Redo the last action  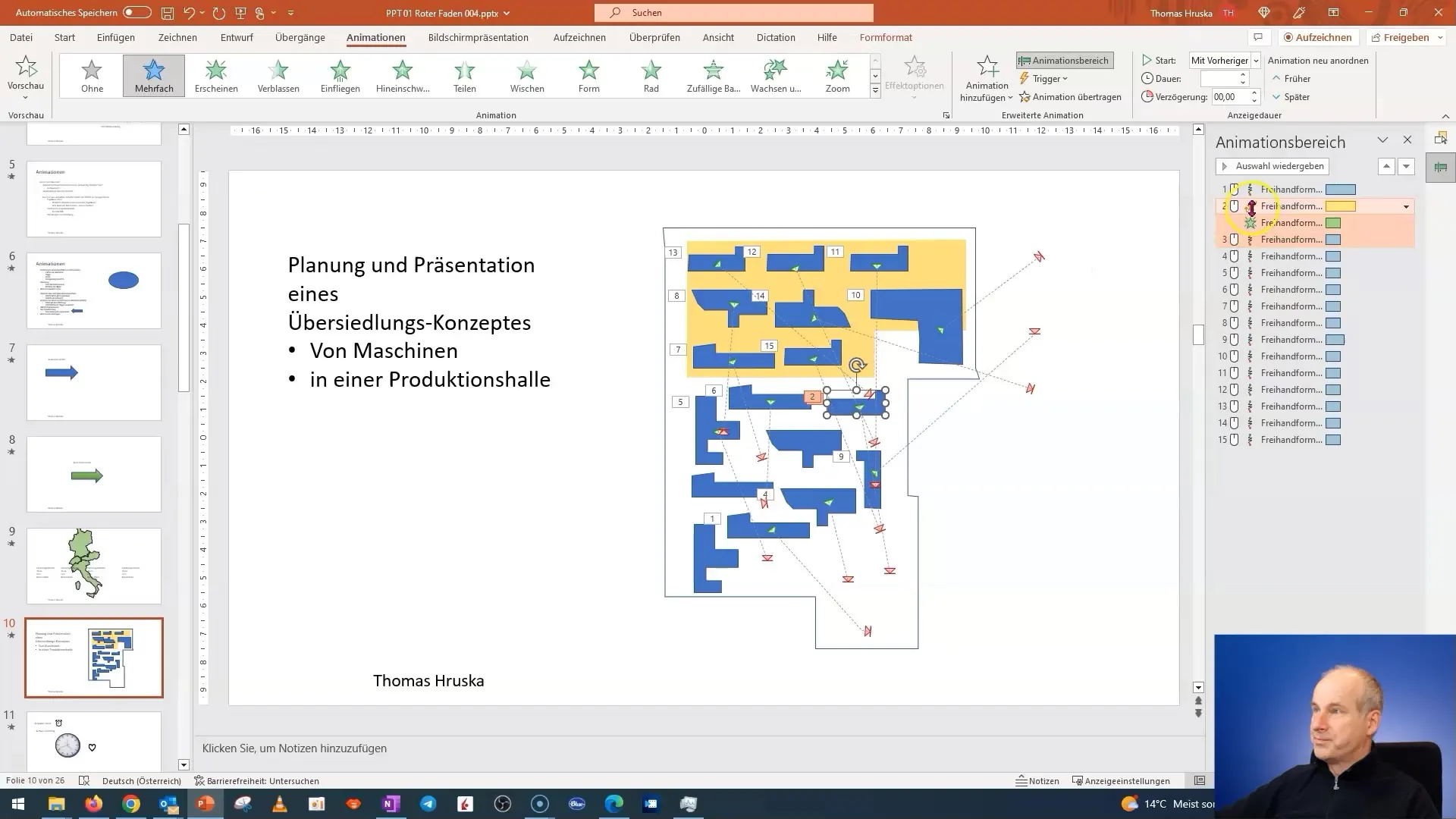point(219,13)
